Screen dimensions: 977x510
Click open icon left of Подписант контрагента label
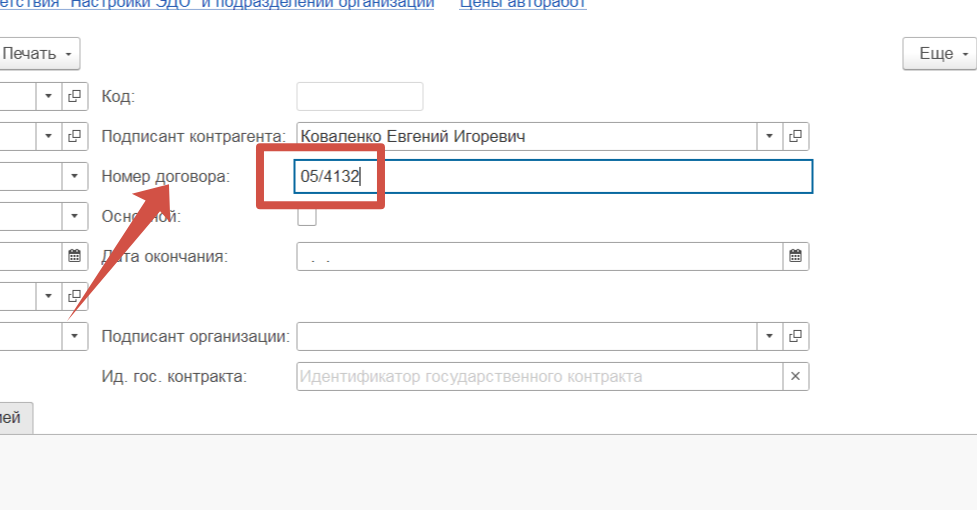tap(75, 136)
